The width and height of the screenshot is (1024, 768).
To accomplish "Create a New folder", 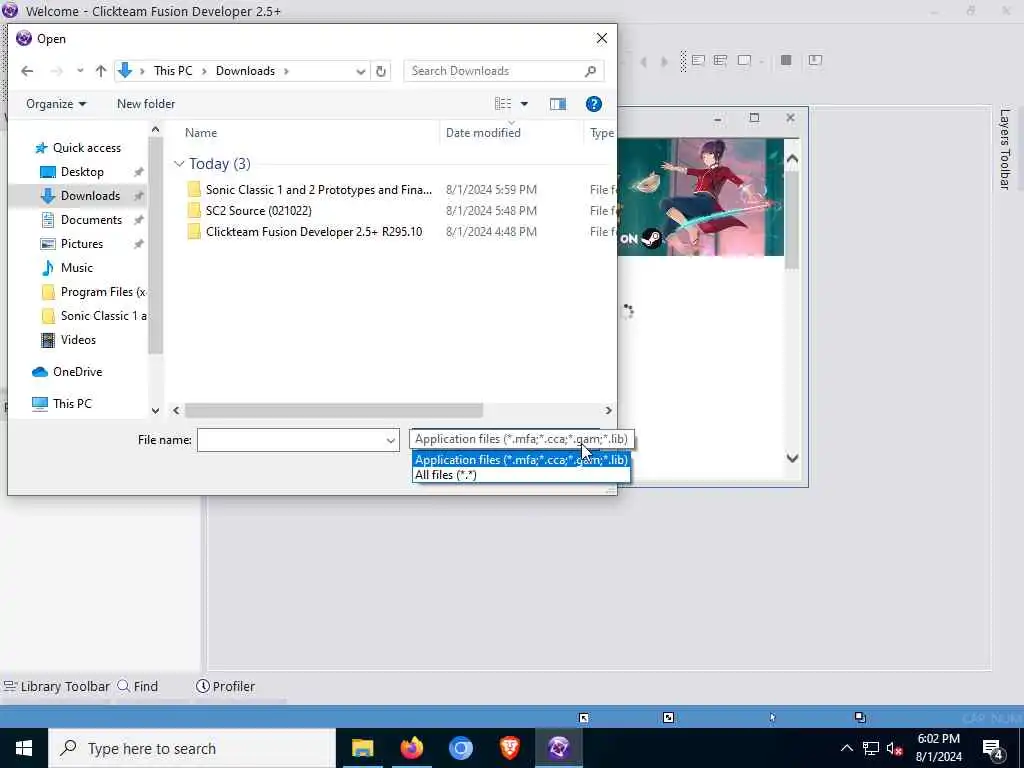I will [146, 104].
